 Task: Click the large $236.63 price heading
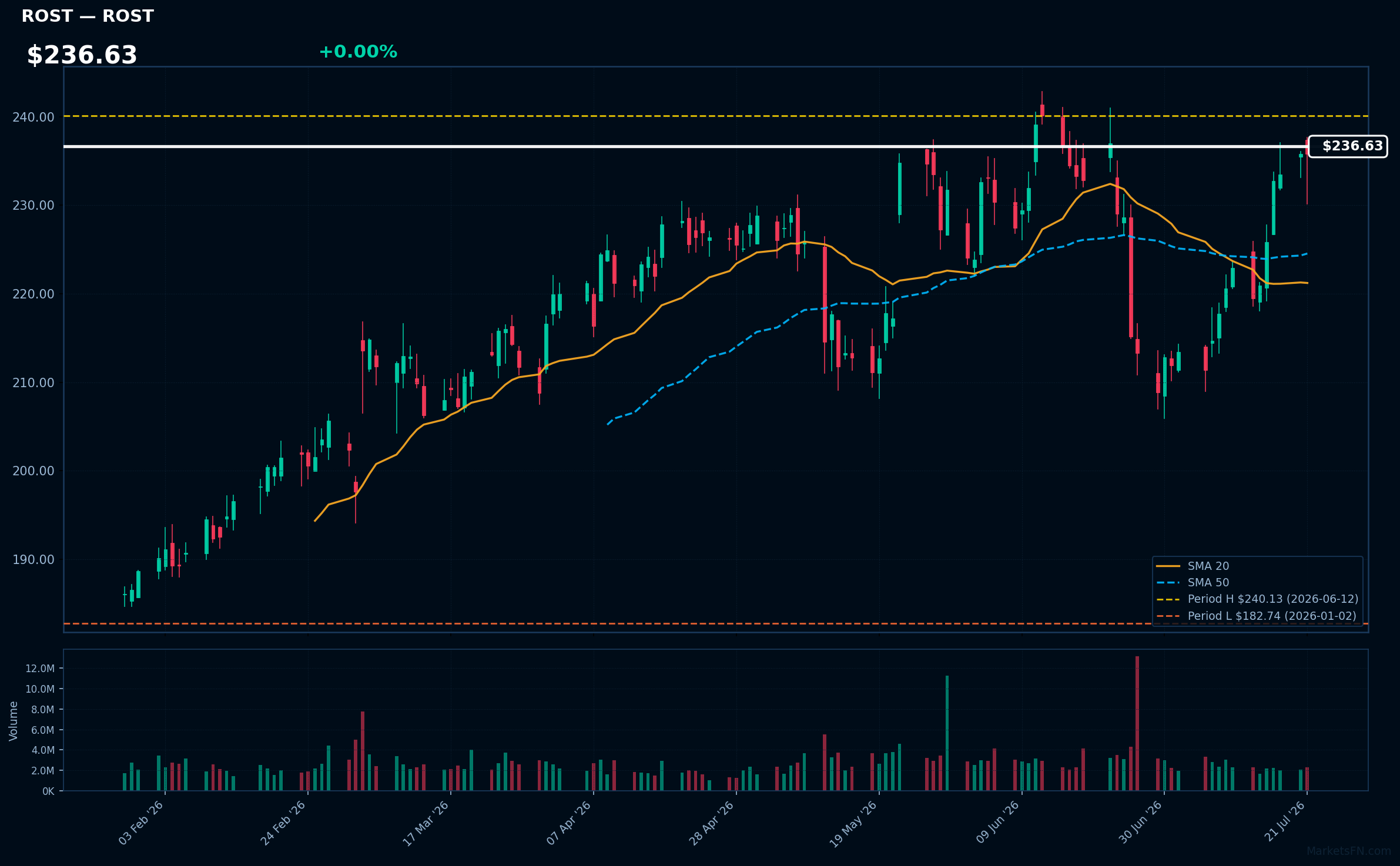82,55
